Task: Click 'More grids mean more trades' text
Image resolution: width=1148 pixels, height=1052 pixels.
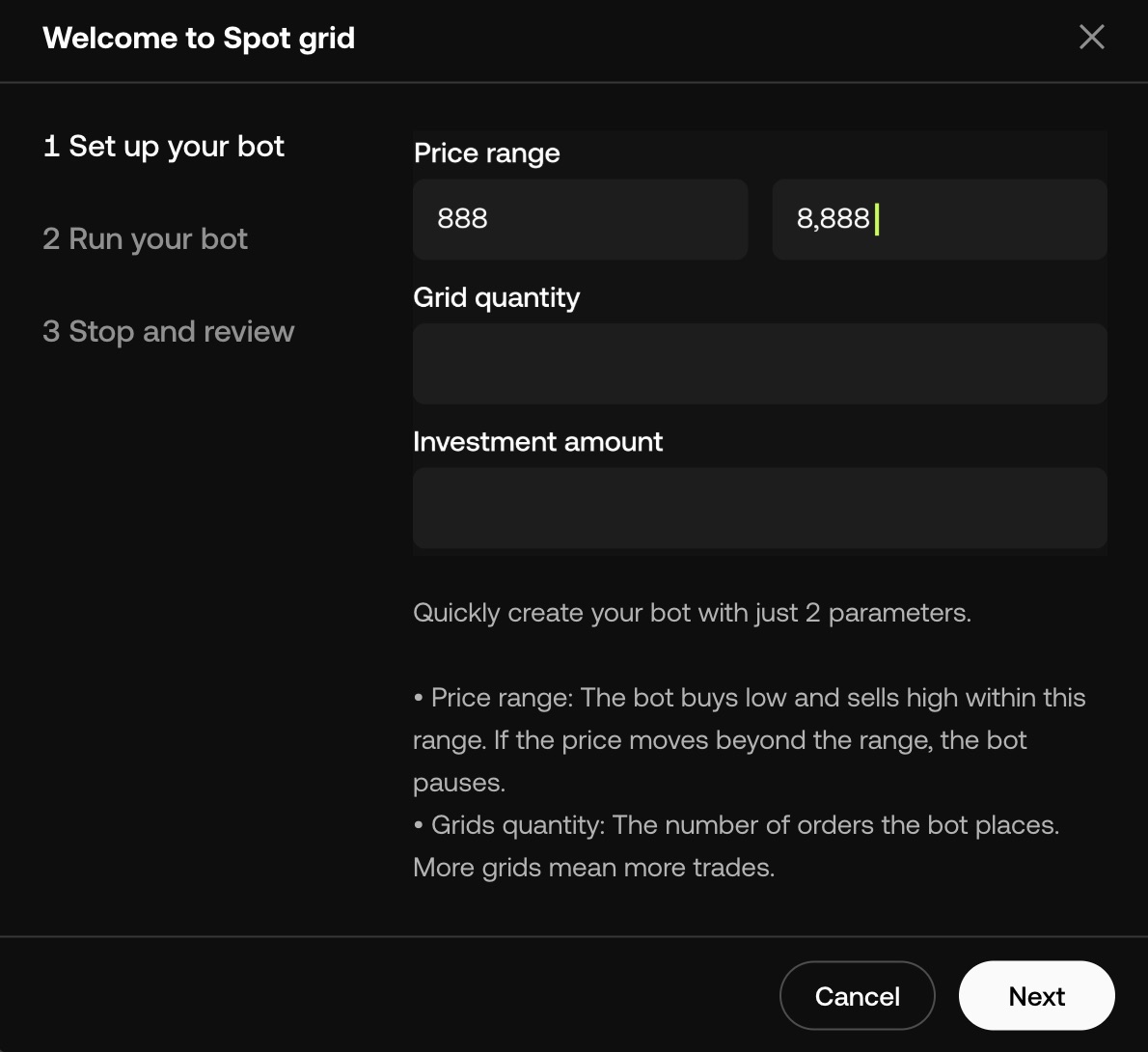Action: 593,868
